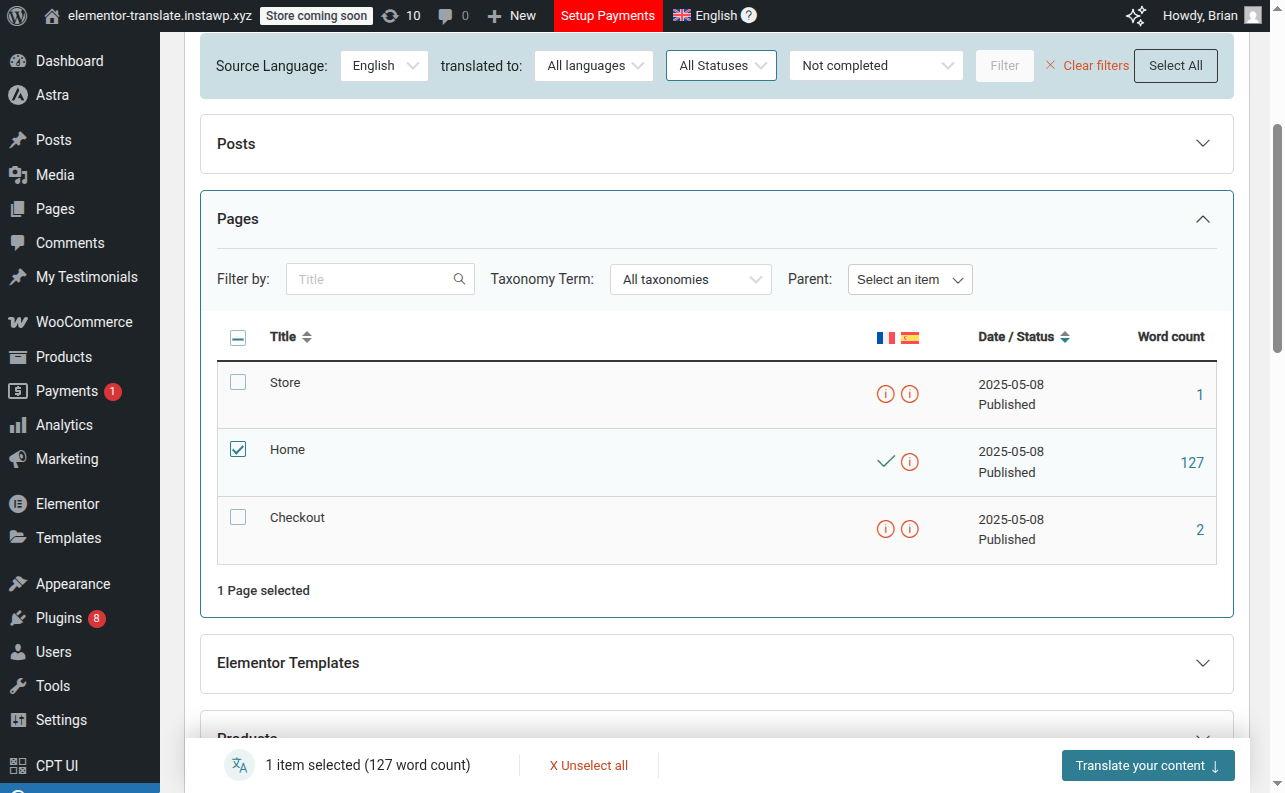The height and width of the screenshot is (793, 1285).
Task: Check the Store page checkbox
Action: pos(238,382)
